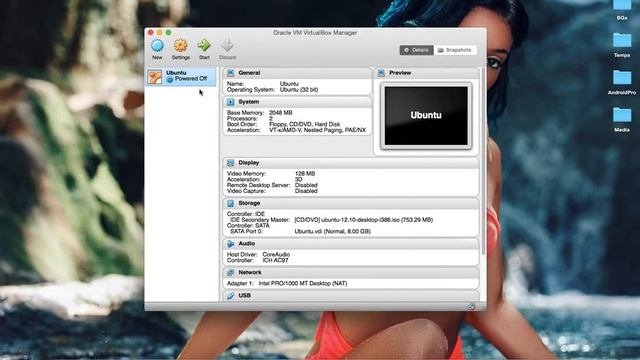
Task: Click the VT-x/AMD-V acceleration text
Action: click(318, 130)
